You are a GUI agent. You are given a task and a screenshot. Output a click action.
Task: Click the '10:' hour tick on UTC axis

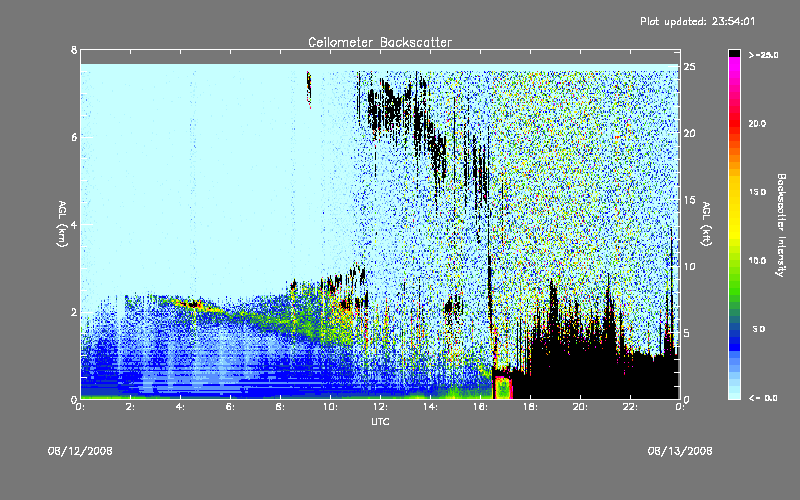pyautogui.click(x=330, y=407)
